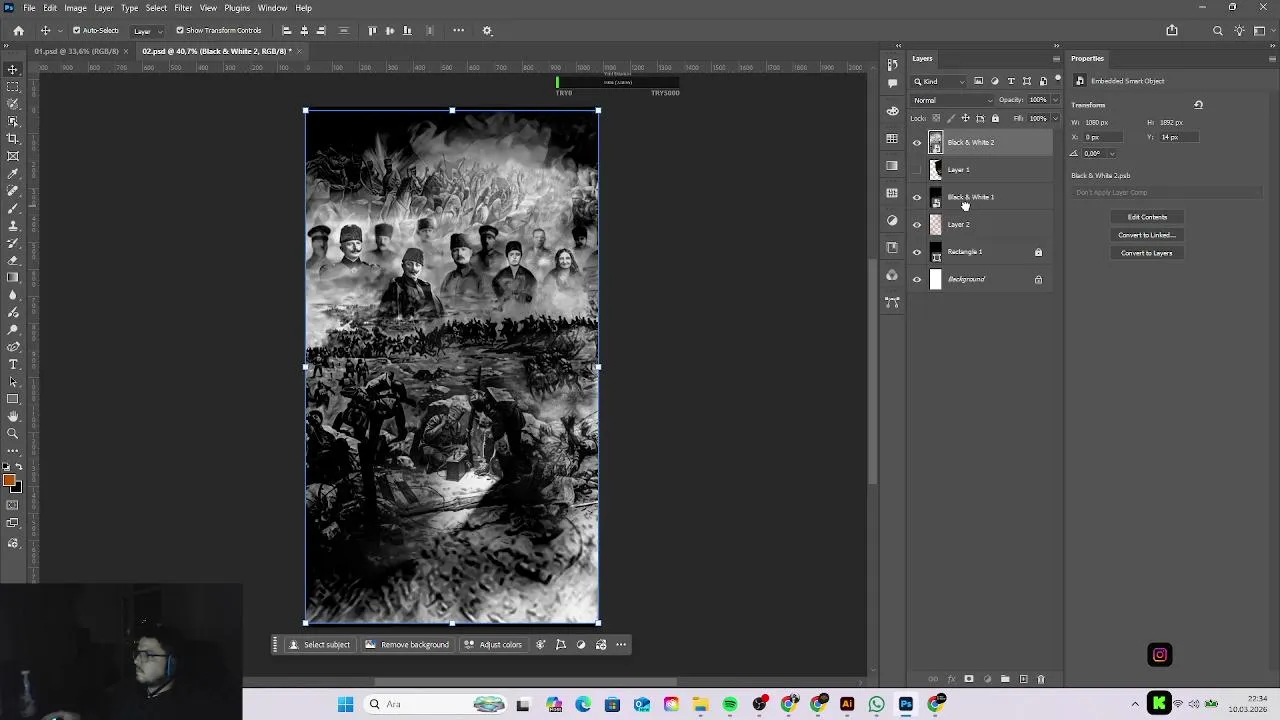Image resolution: width=1280 pixels, height=720 pixels.
Task: Open the Image menu
Action: click(x=75, y=8)
